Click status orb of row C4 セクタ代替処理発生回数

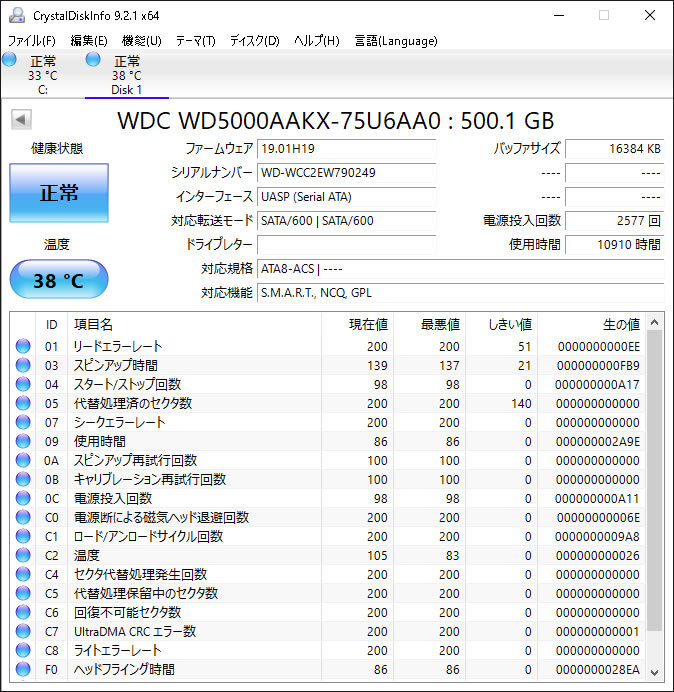[23, 574]
